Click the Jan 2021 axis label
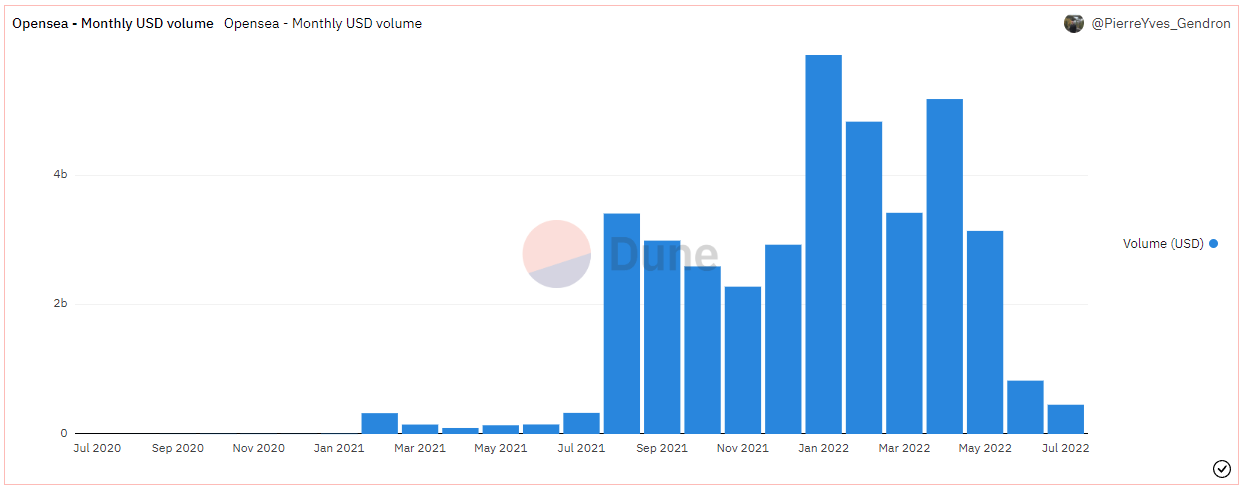 [x=339, y=448]
